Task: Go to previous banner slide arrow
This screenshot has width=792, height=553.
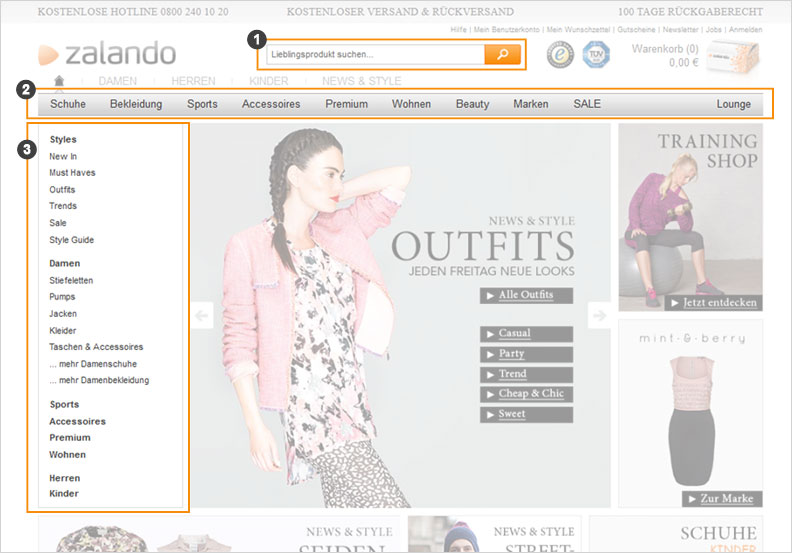Action: (x=202, y=316)
